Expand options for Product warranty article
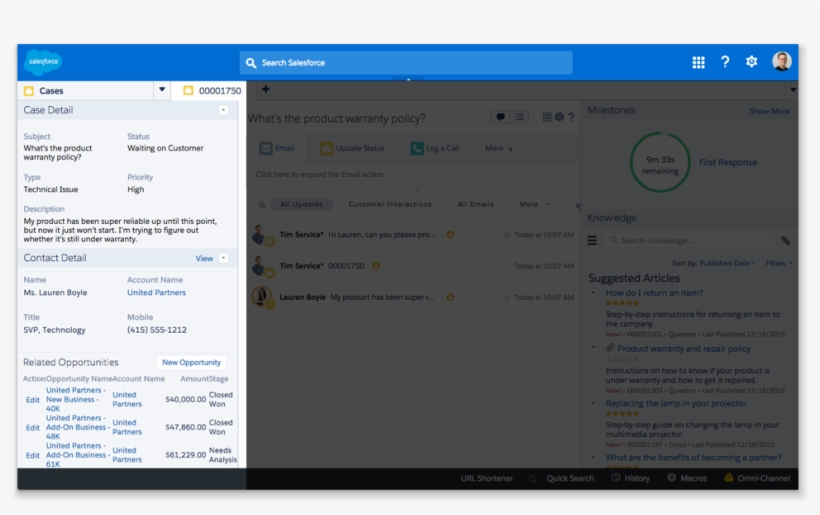This screenshot has height=515, width=820. (593, 347)
